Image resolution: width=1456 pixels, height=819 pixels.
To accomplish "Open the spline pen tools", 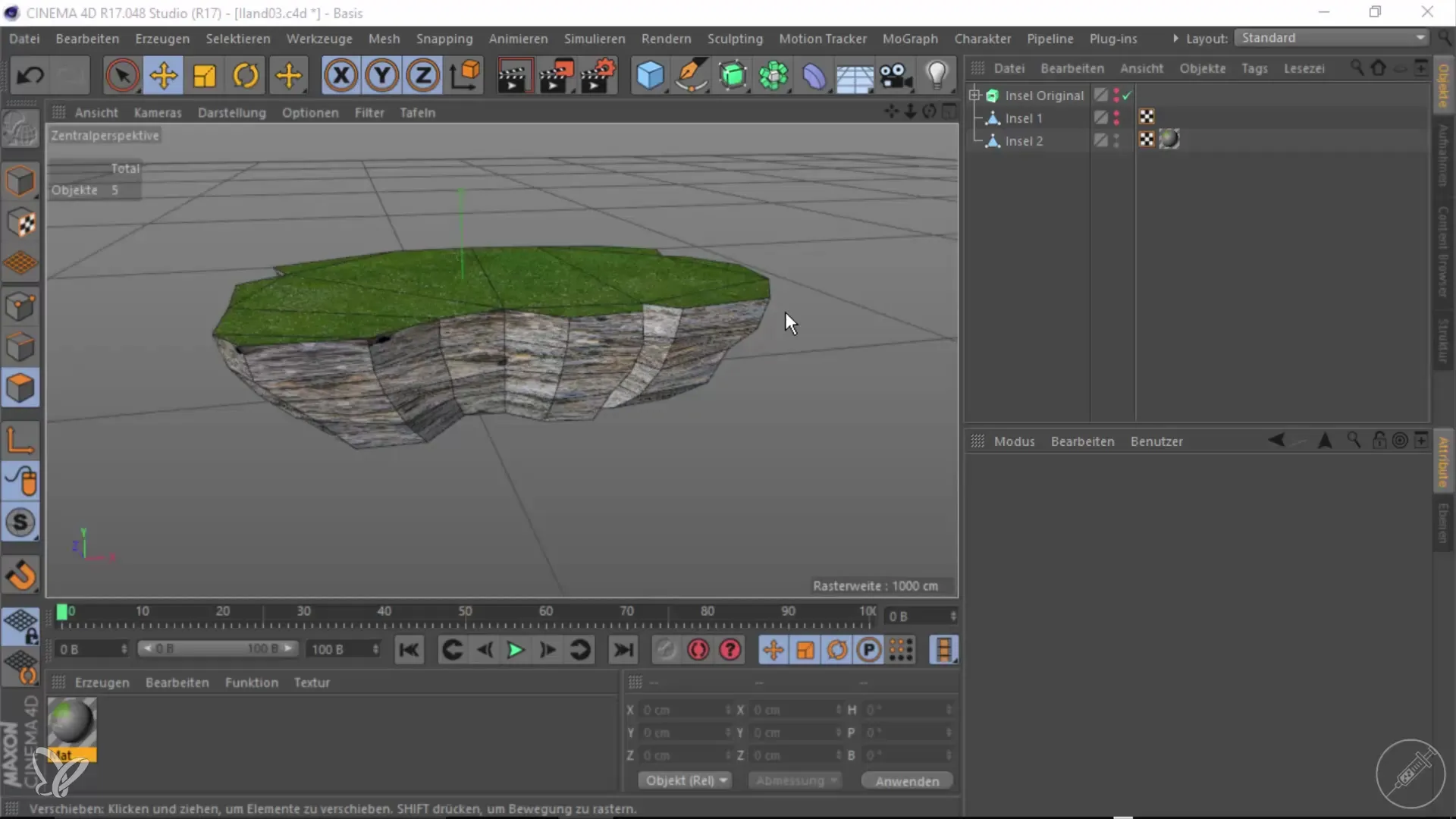I will tap(691, 75).
